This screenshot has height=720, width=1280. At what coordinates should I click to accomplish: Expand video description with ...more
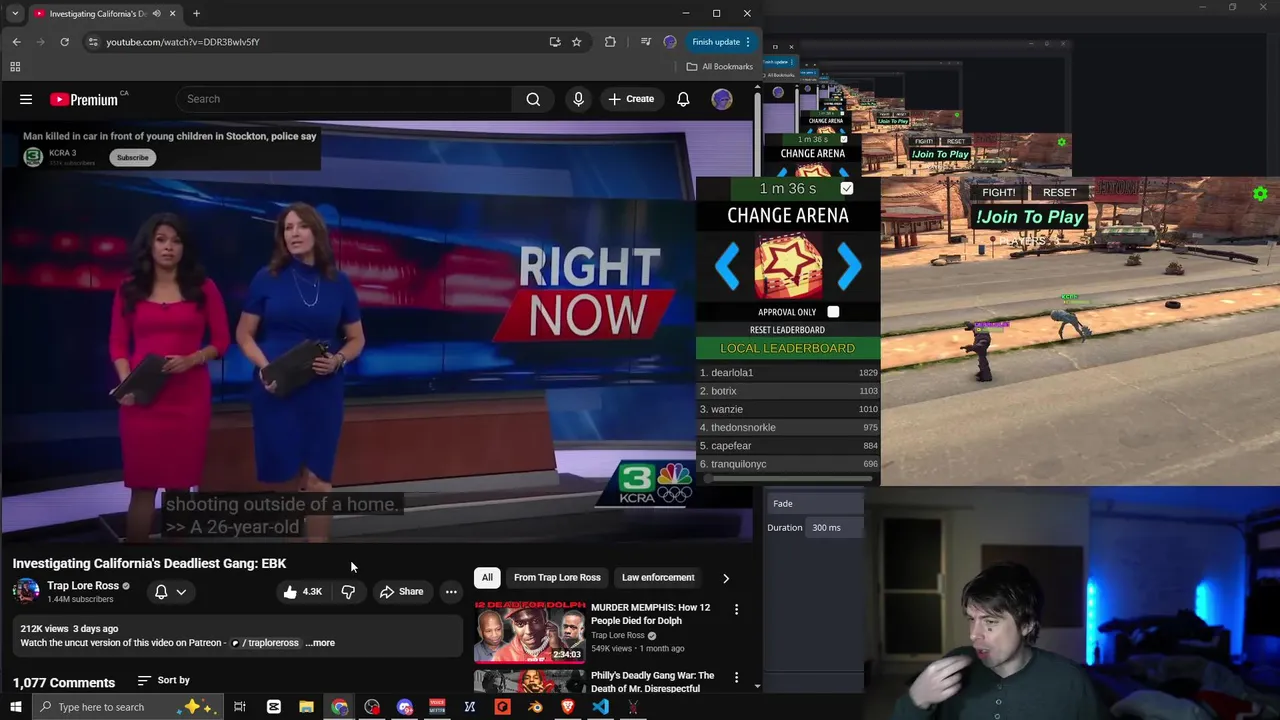pyautogui.click(x=320, y=643)
